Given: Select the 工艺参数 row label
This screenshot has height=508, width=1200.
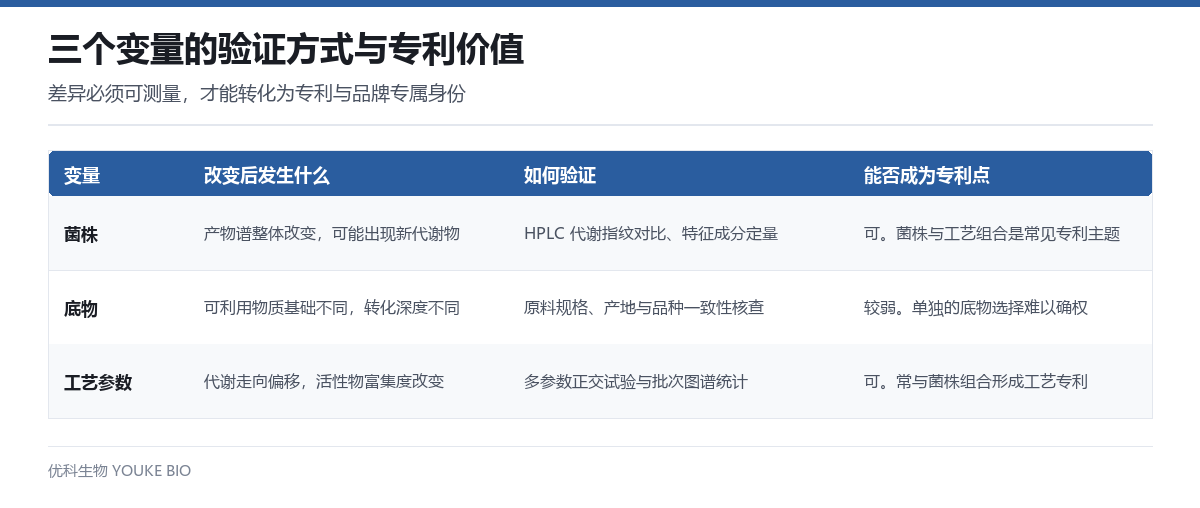Looking at the screenshot, I should click(x=98, y=382).
